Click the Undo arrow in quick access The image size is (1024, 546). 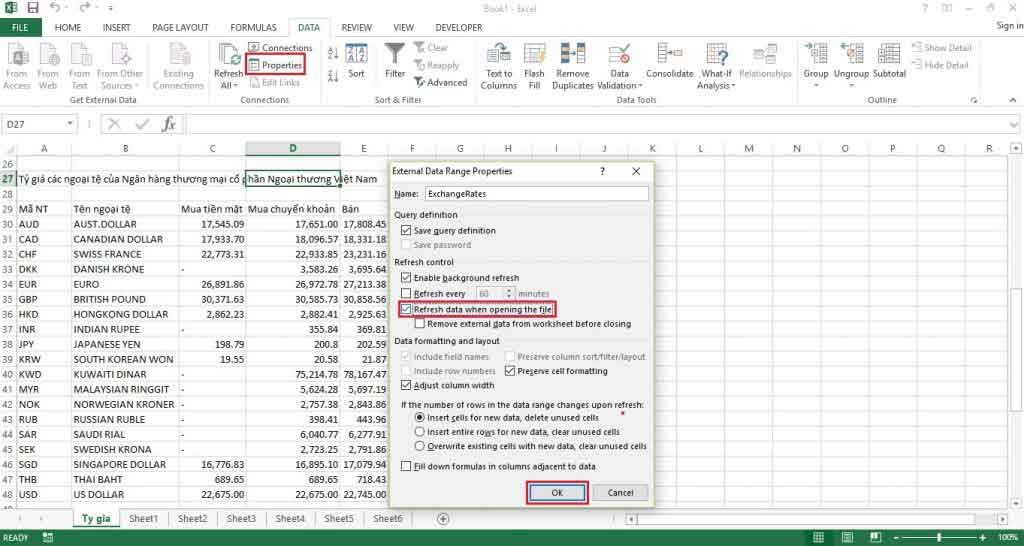[x=54, y=8]
